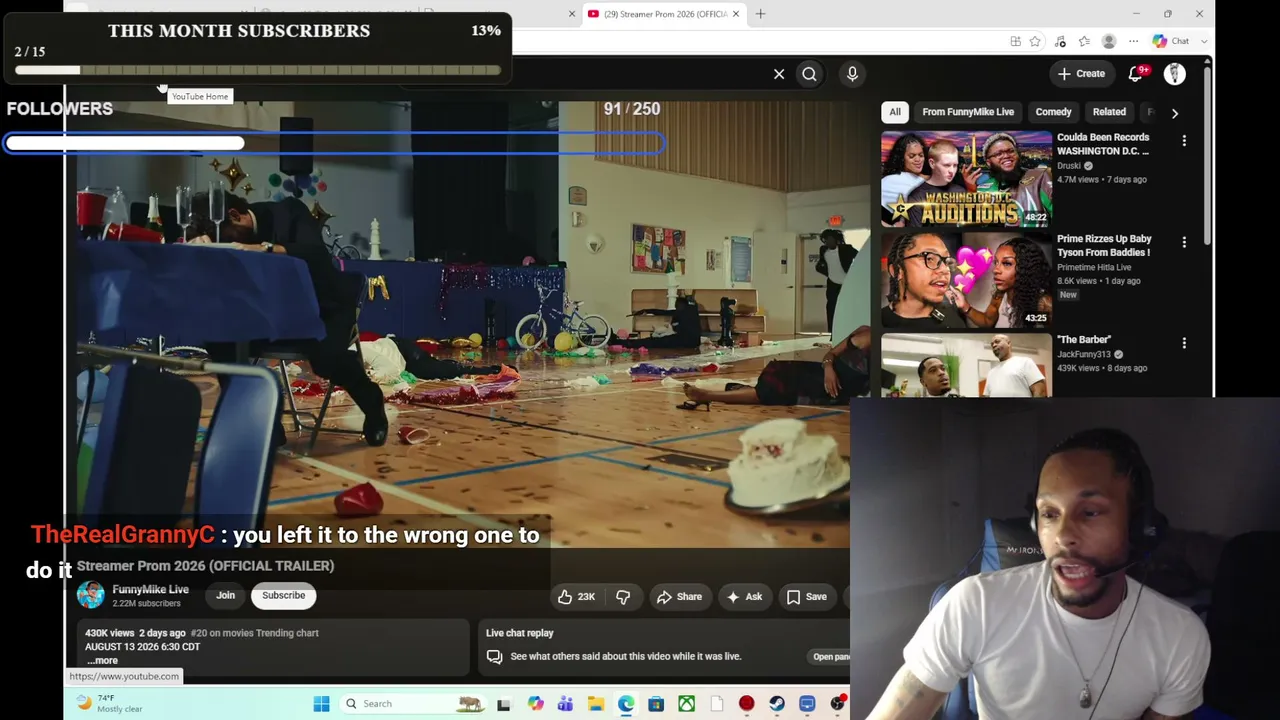The image size is (1280, 720).
Task: Click the YouTube search magnifier button
Action: pos(809,73)
